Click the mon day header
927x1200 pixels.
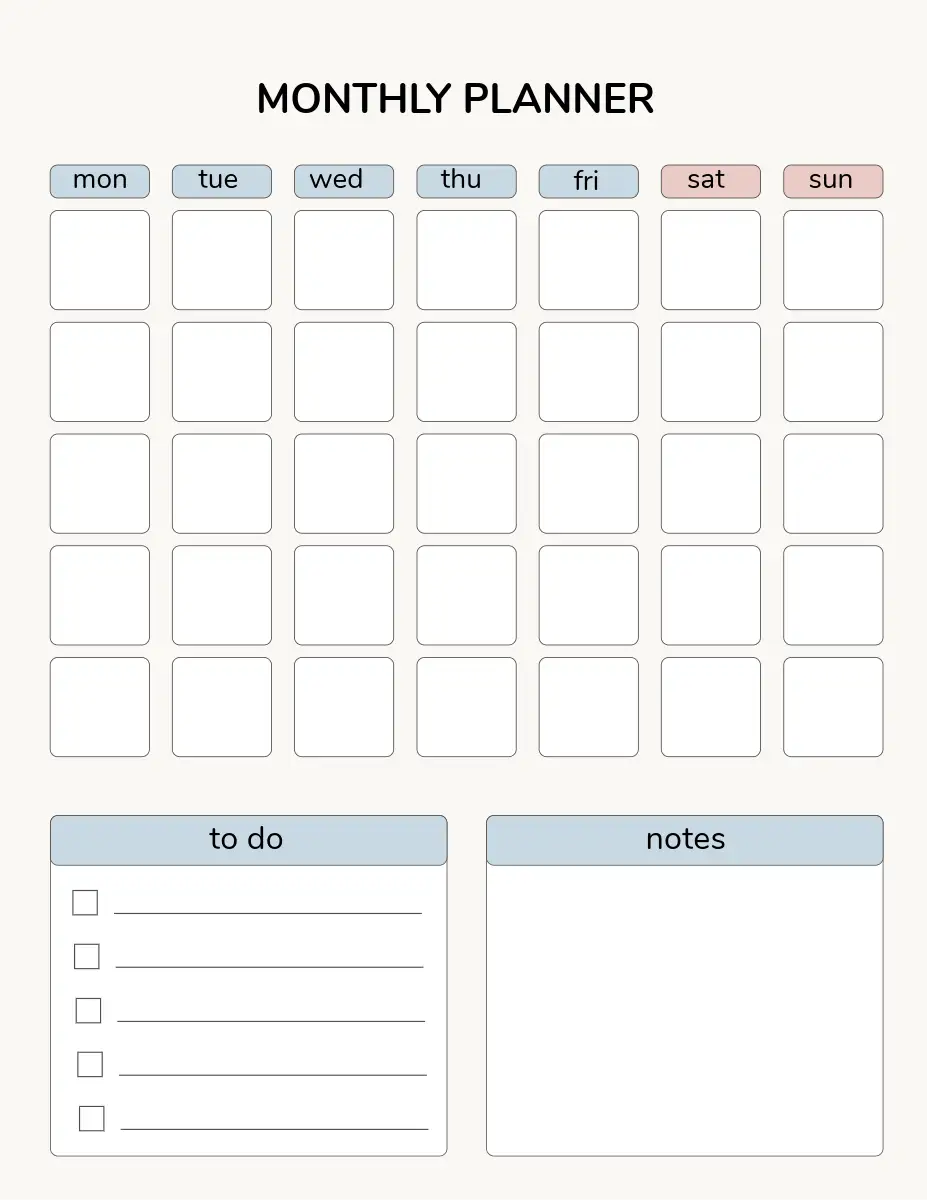100,181
